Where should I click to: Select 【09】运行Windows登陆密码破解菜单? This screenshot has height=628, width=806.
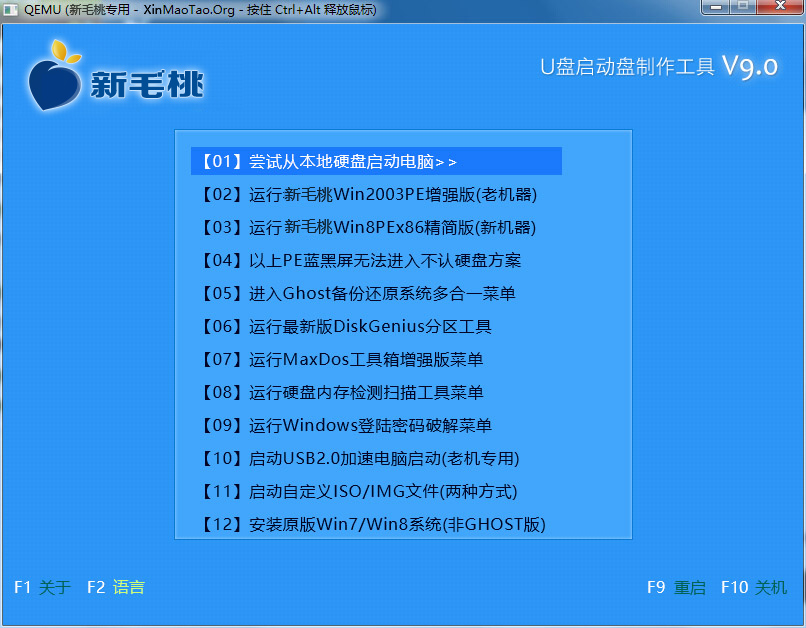click(x=345, y=426)
